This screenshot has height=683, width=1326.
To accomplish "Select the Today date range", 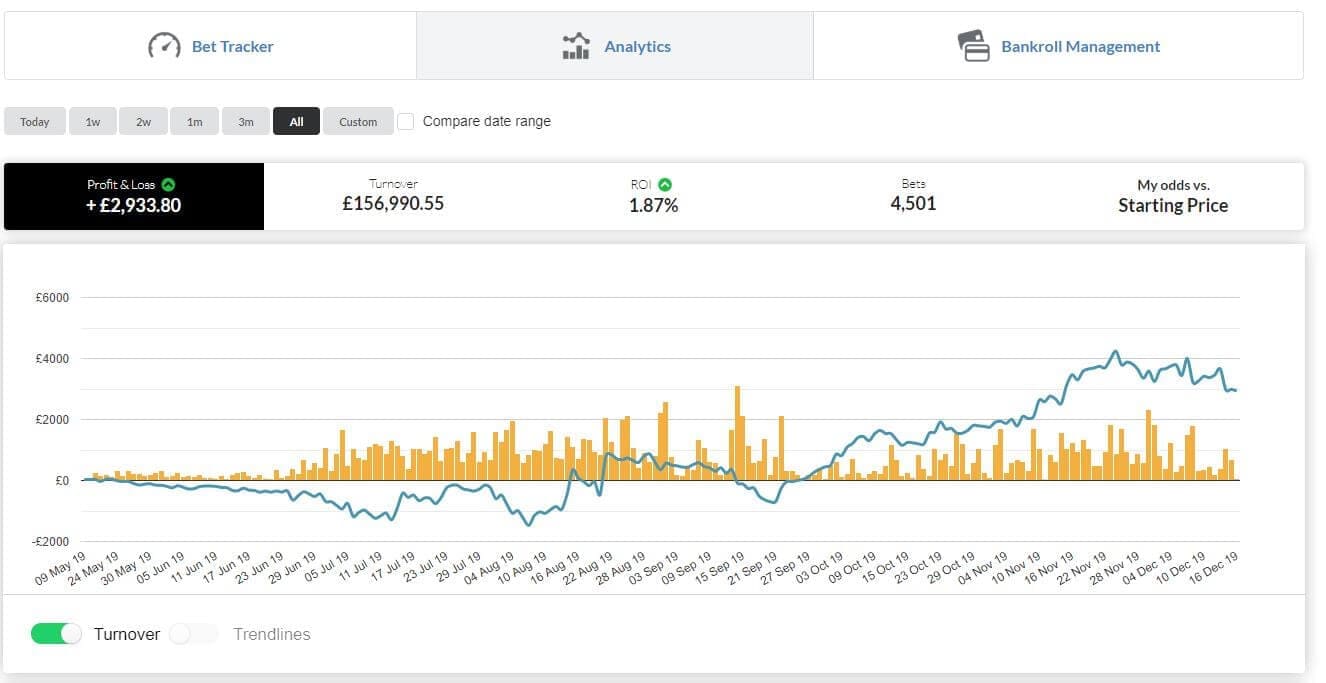I will 35,121.
